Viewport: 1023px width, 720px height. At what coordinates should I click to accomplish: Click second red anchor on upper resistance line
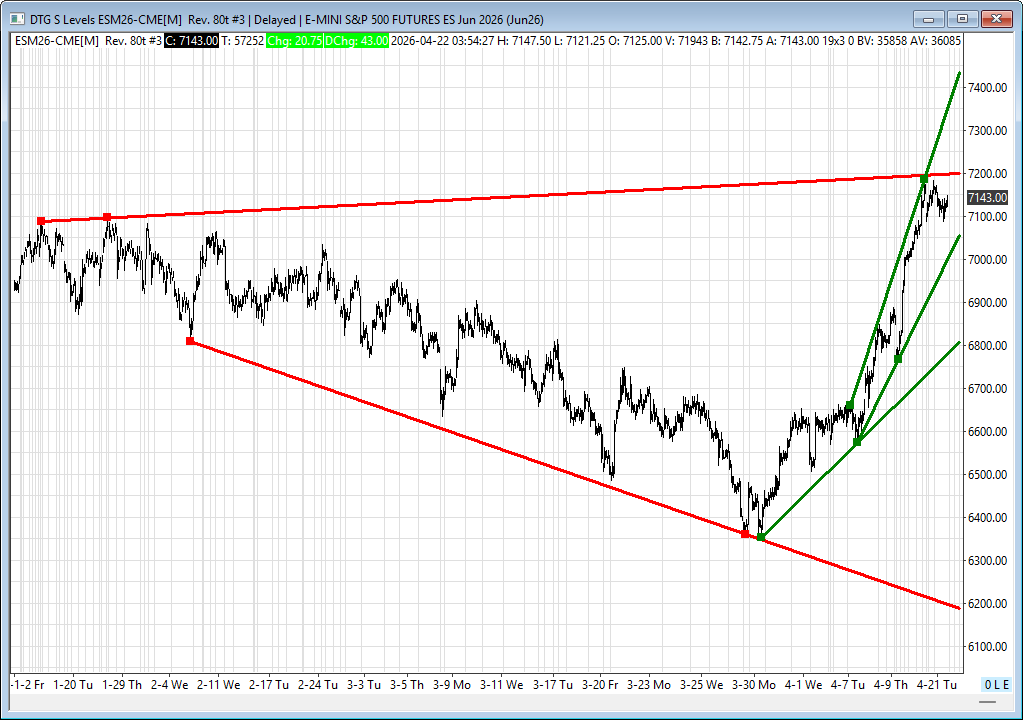click(x=107, y=217)
